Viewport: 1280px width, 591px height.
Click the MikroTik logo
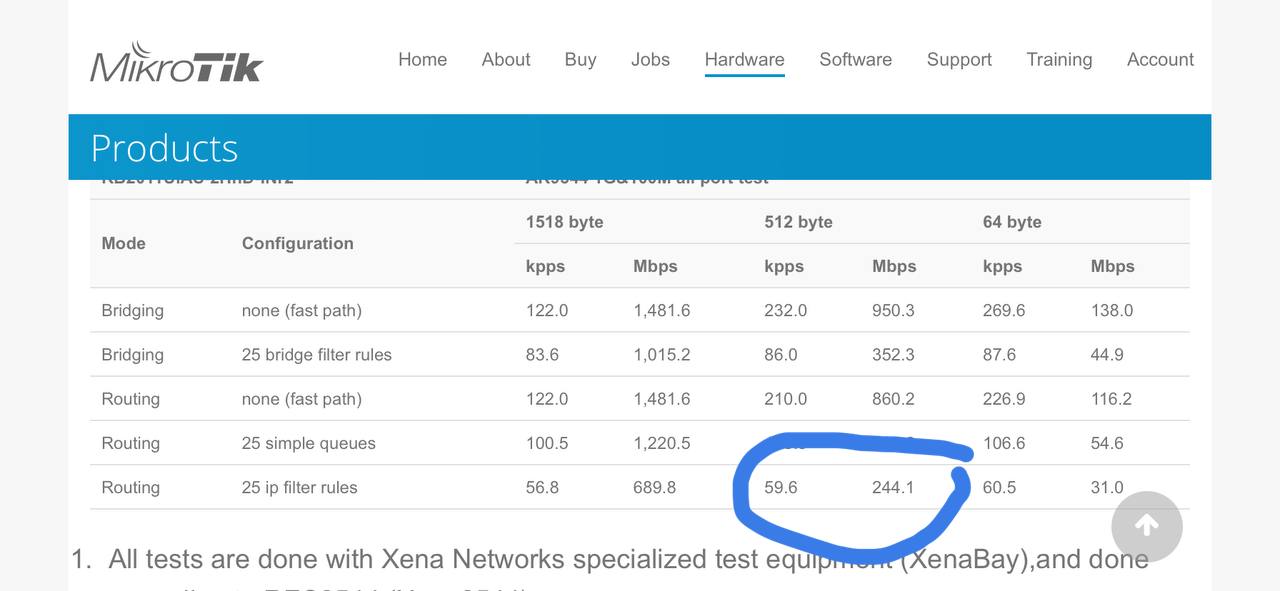[x=176, y=63]
